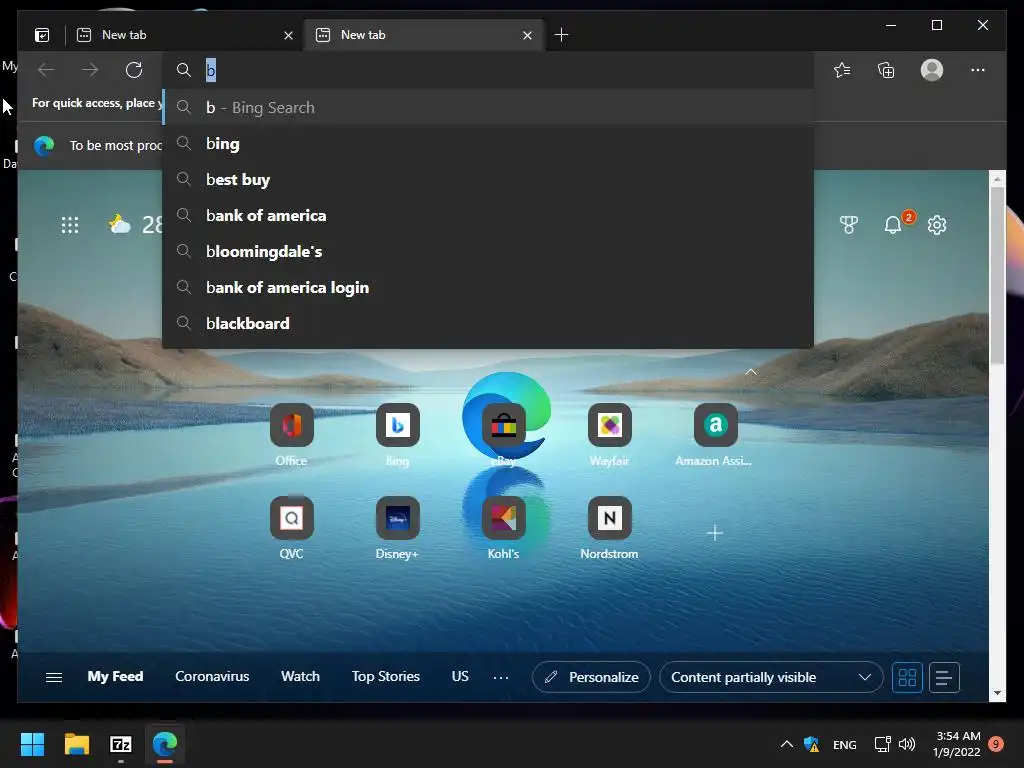Open the Top Stories feed tab

[385, 677]
